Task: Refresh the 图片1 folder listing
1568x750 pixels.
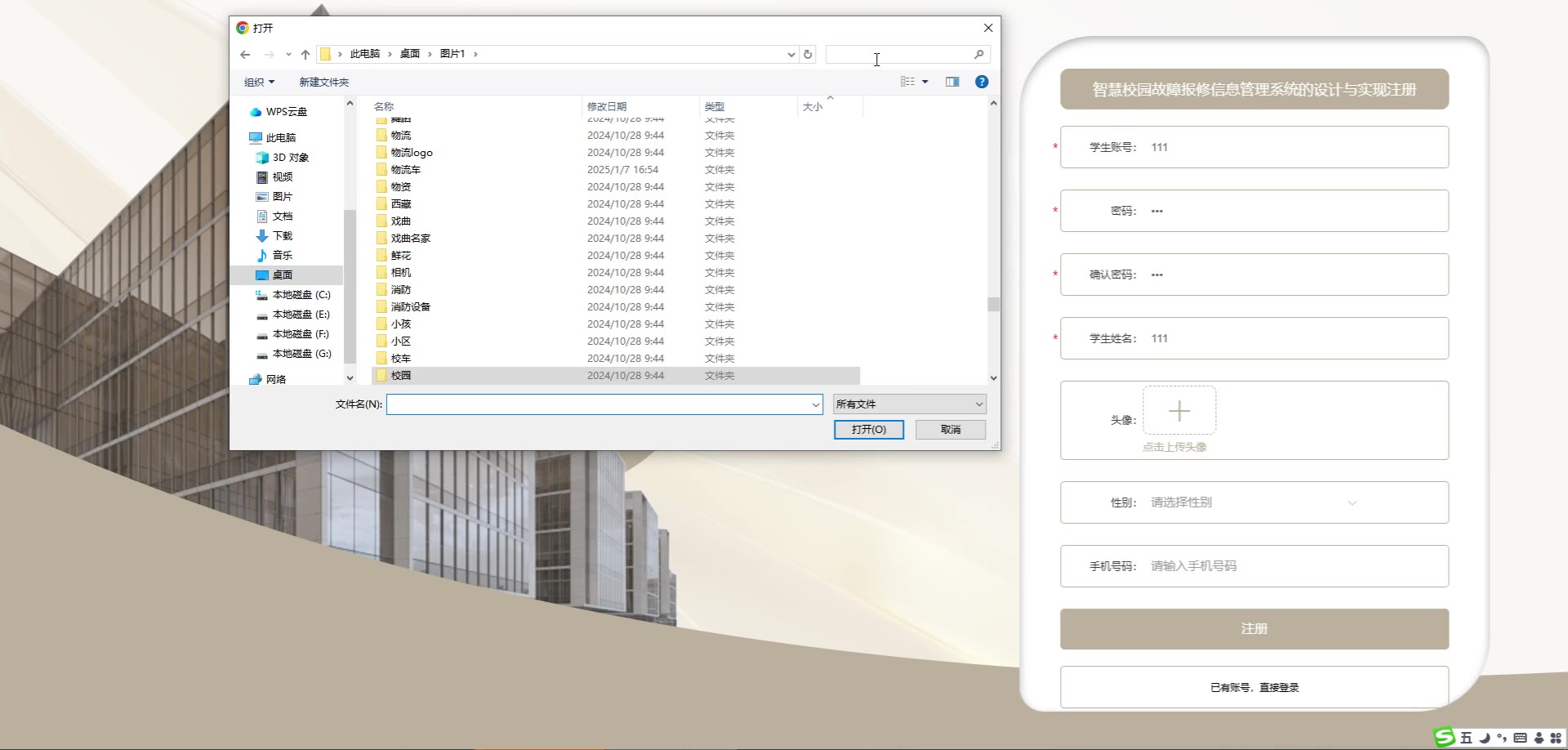Action: (808, 54)
